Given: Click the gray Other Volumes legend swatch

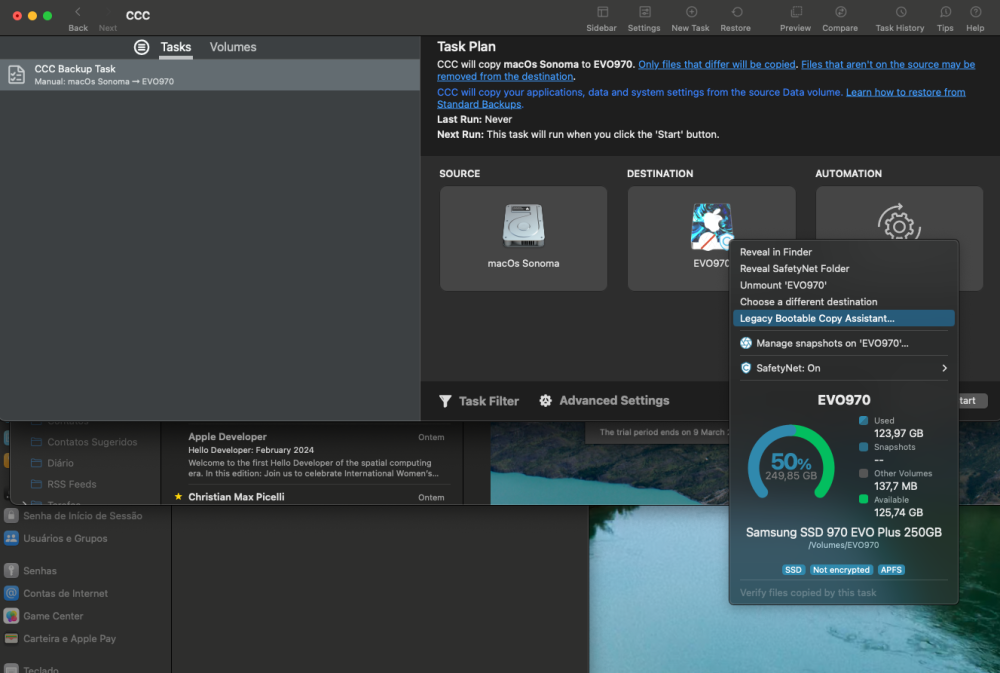Looking at the screenshot, I should pyautogui.click(x=864, y=473).
